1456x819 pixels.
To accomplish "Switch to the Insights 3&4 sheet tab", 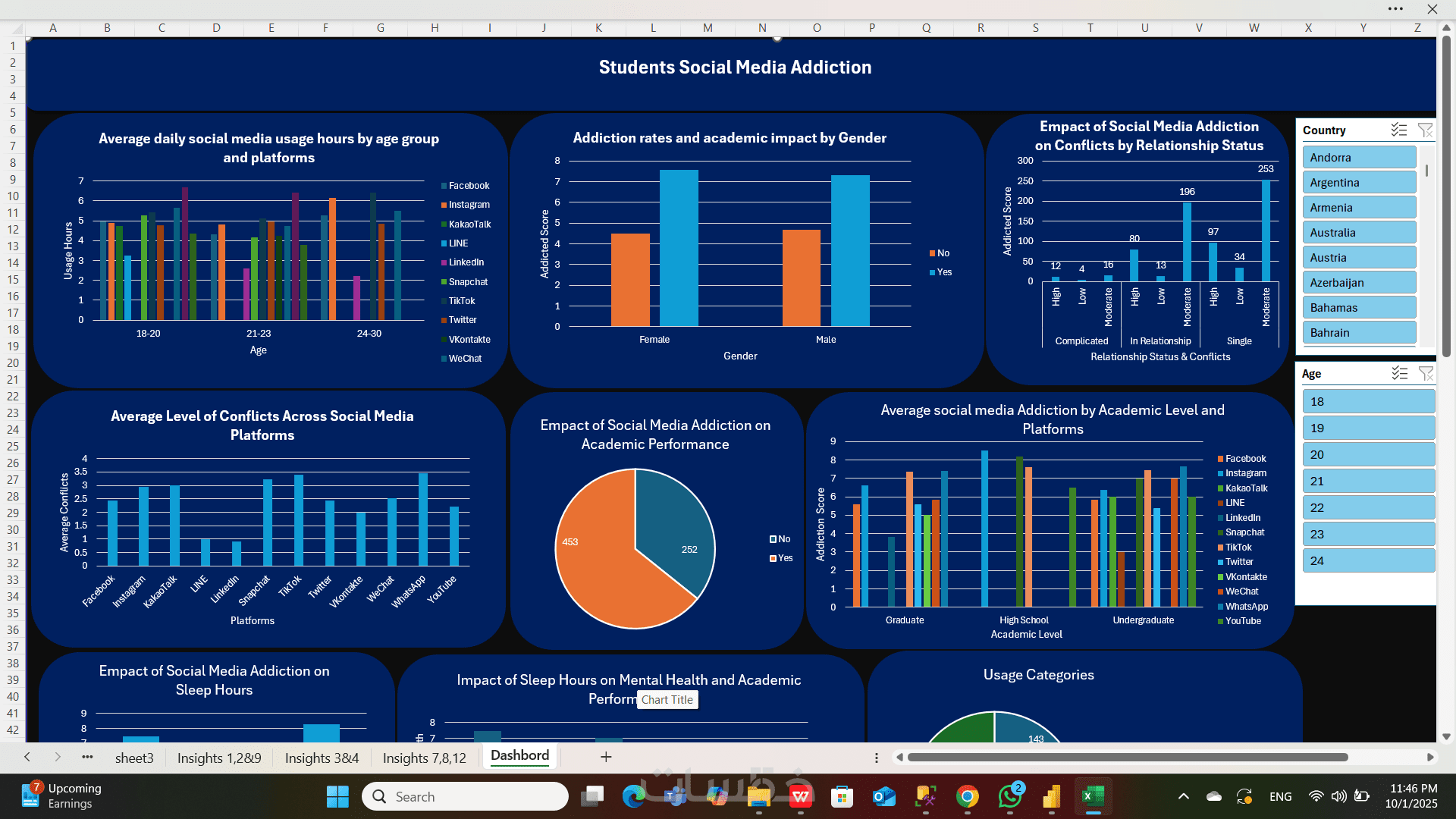I will (x=322, y=758).
